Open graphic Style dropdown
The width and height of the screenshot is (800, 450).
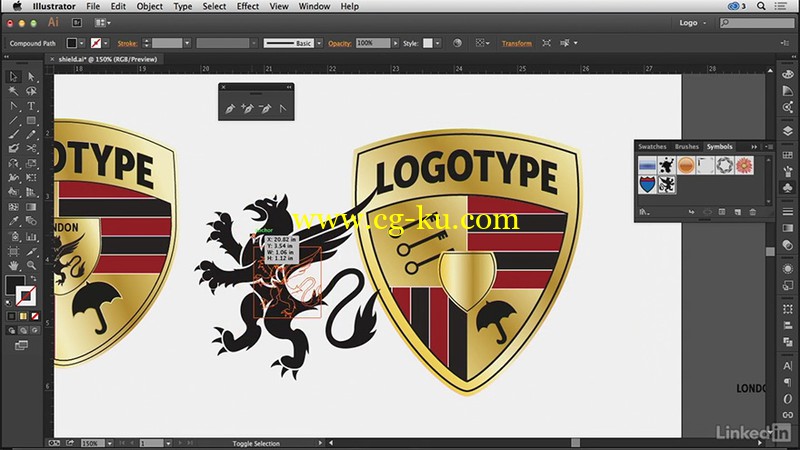pos(437,43)
